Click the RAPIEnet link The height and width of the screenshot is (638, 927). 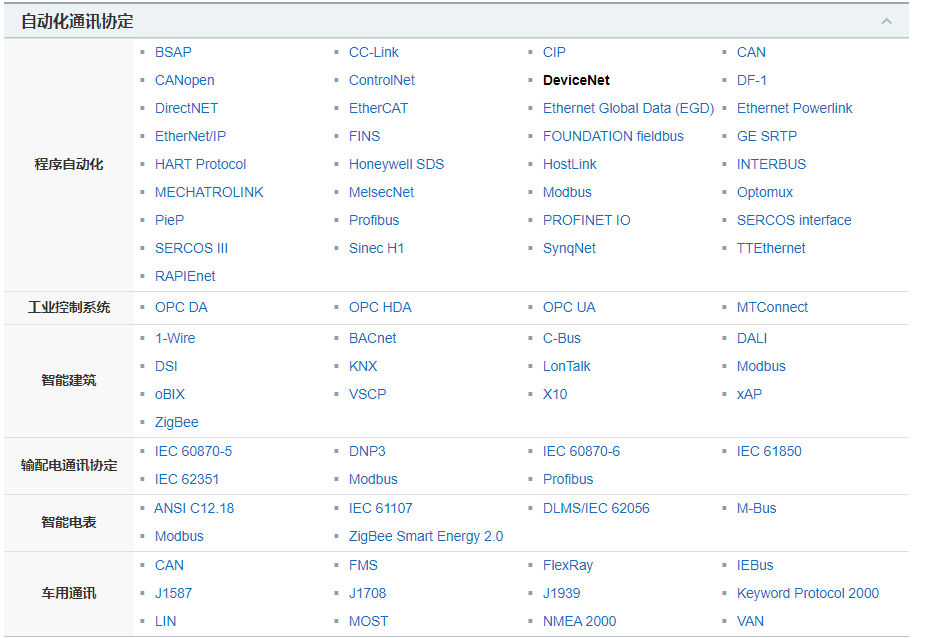click(x=185, y=276)
